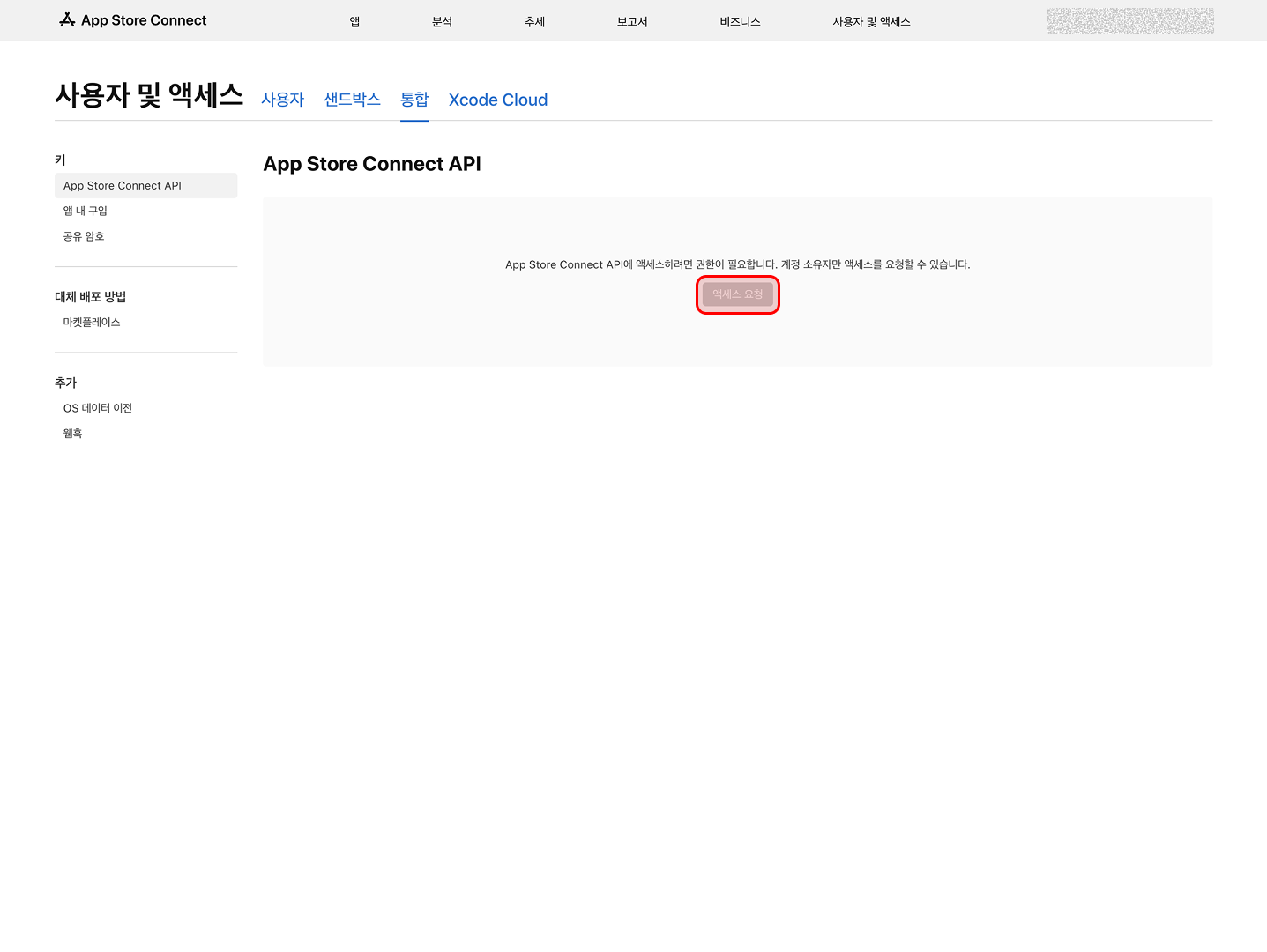Image resolution: width=1267 pixels, height=952 pixels.
Task: Open the 분석 top navigation item
Action: pos(442,21)
